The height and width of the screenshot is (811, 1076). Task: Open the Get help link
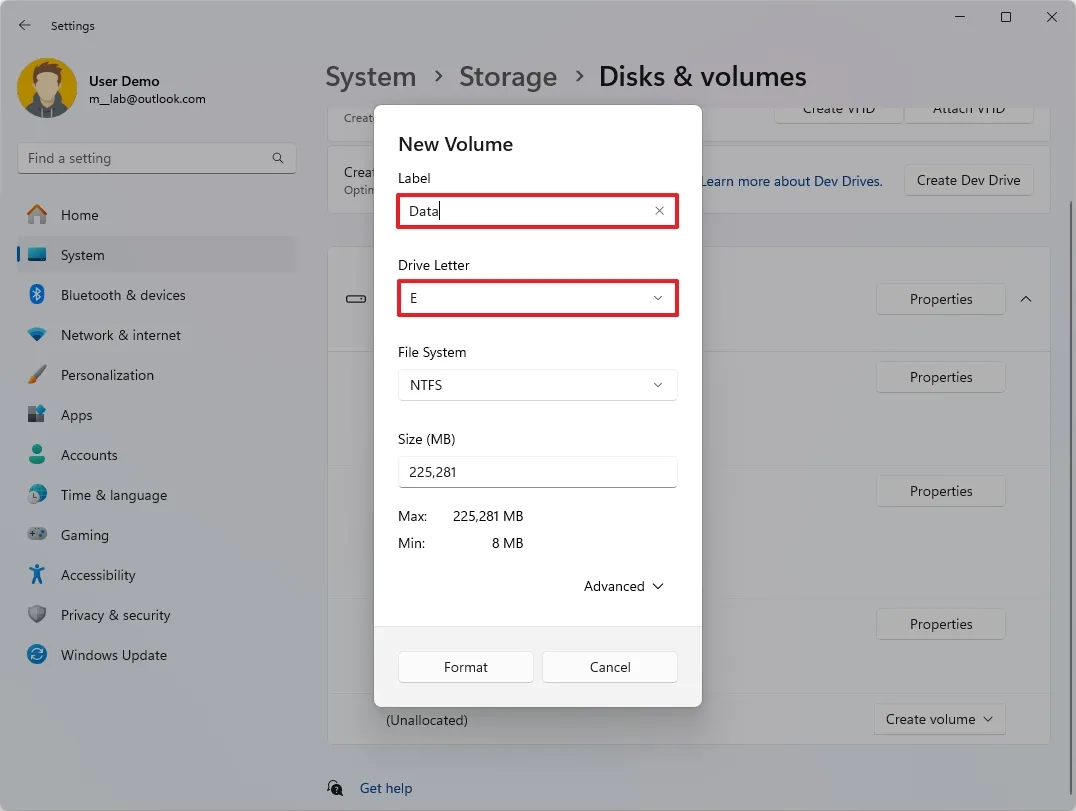[x=386, y=788]
